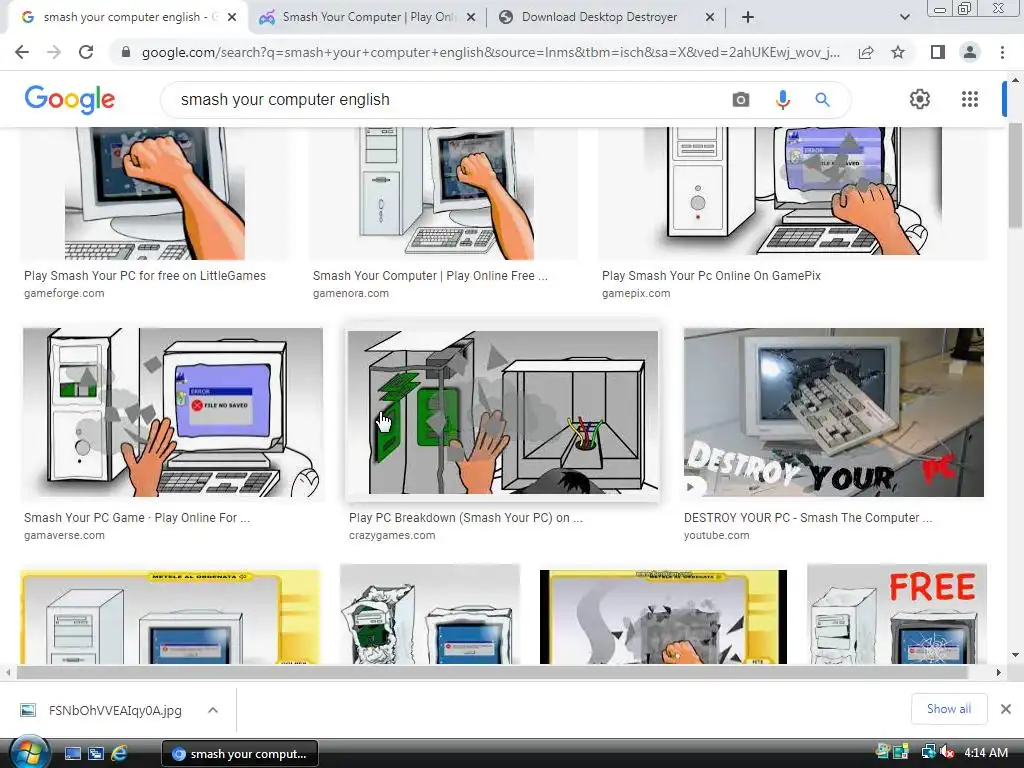Image resolution: width=1024 pixels, height=768 pixels.
Task: Open the gamaverse.com Smash Your PC image
Action: click(x=172, y=412)
